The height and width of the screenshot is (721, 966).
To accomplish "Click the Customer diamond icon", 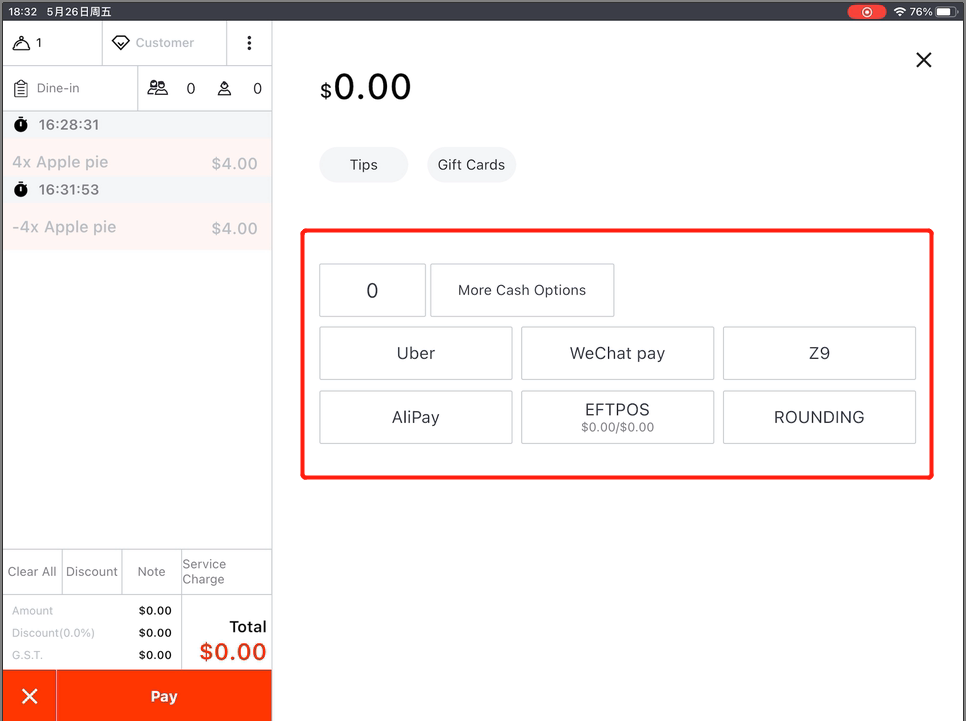I will [121, 43].
